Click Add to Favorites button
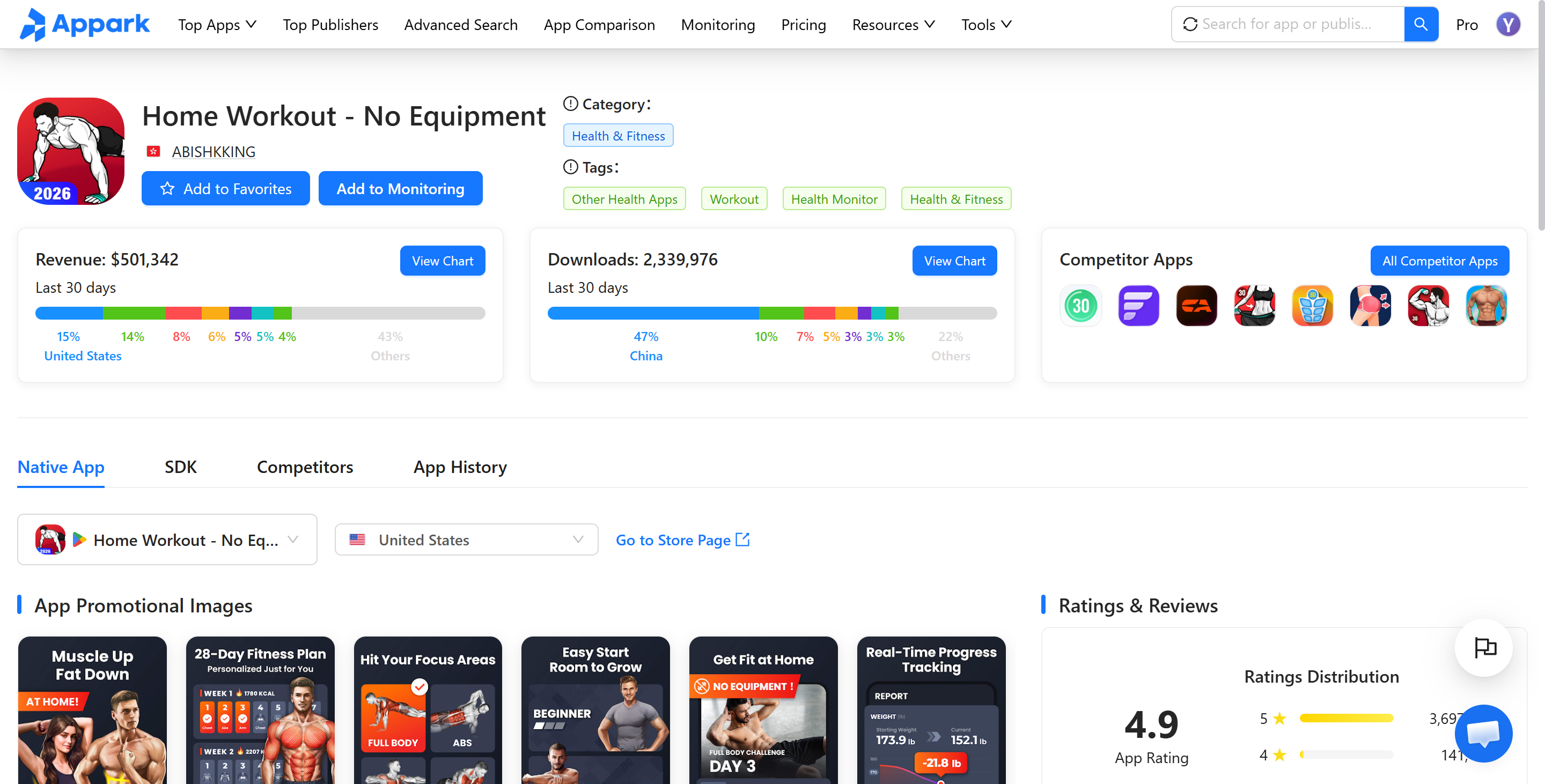 coord(225,188)
